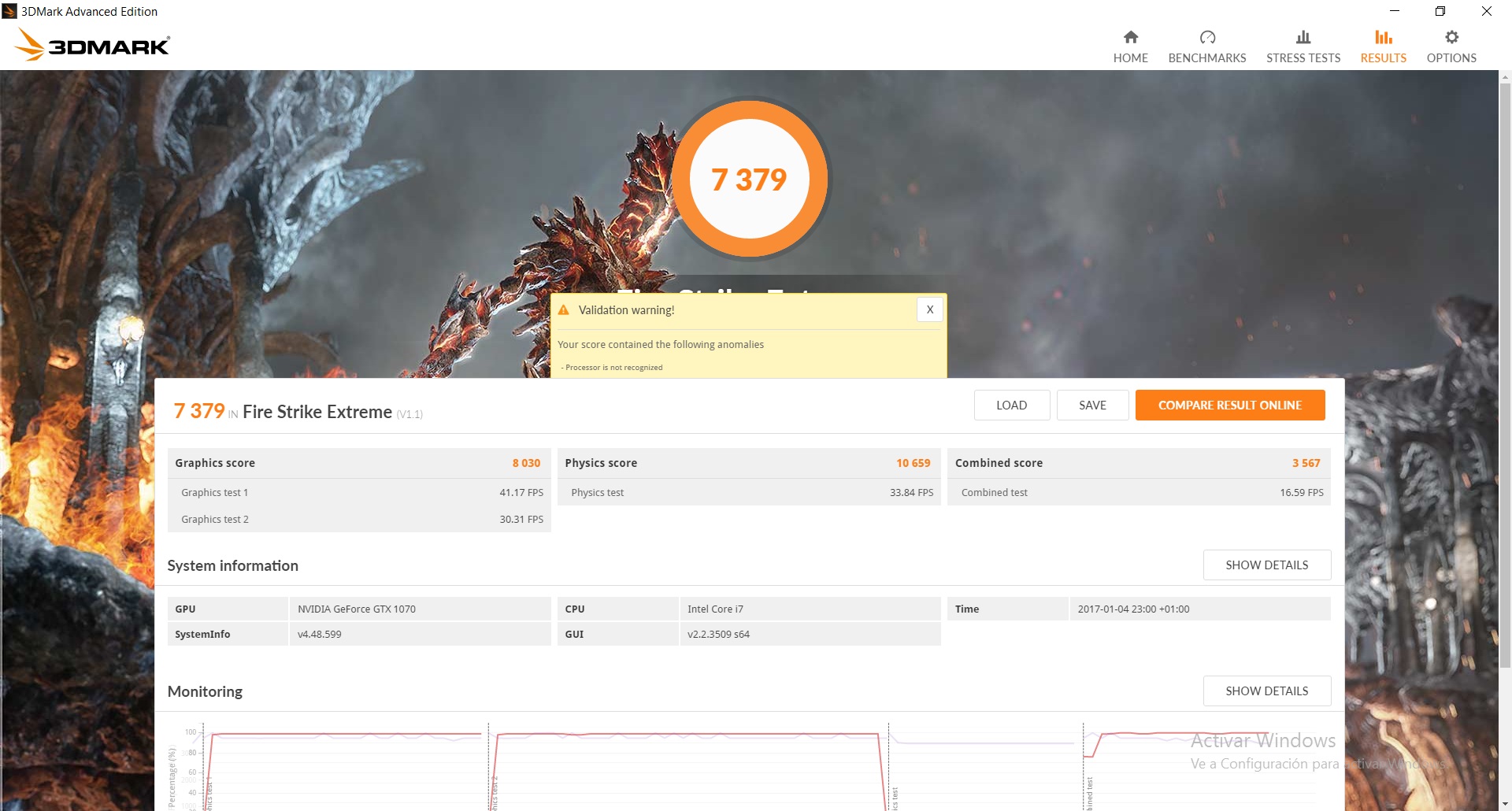Select the Physics test row
The width and height of the screenshot is (1512, 811).
point(749,492)
